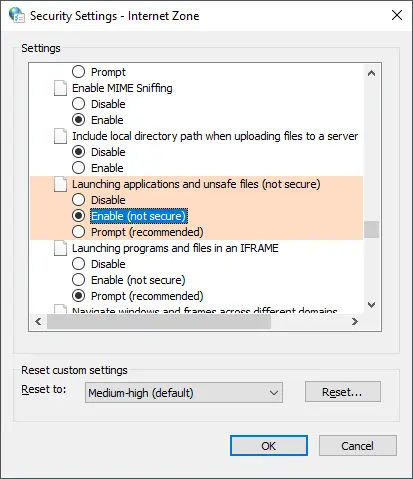Screen dimensions: 413x479
Task: Click the Reset... button
Action: pyautogui.click(x=343, y=392)
